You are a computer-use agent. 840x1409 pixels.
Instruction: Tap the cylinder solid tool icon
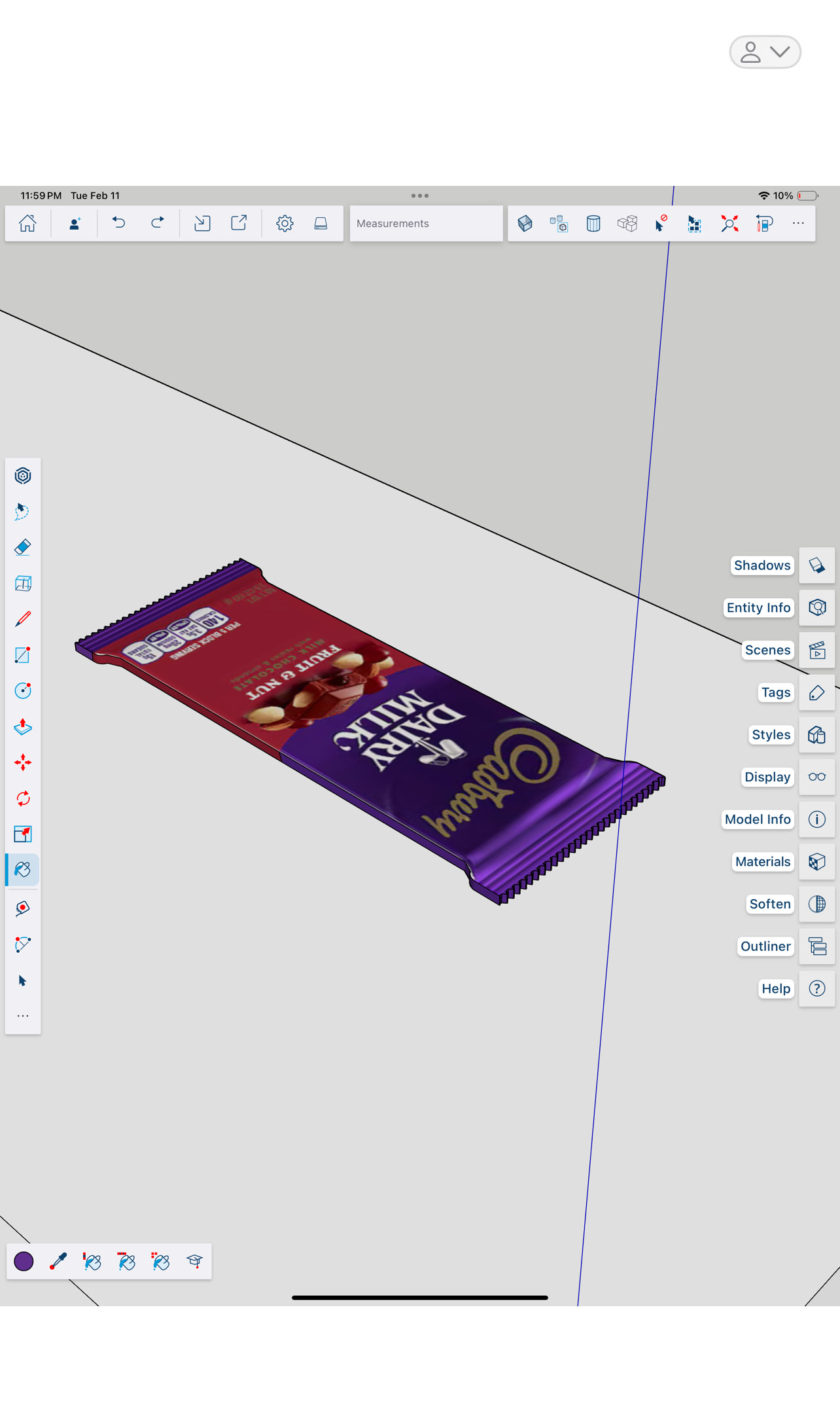(x=593, y=223)
